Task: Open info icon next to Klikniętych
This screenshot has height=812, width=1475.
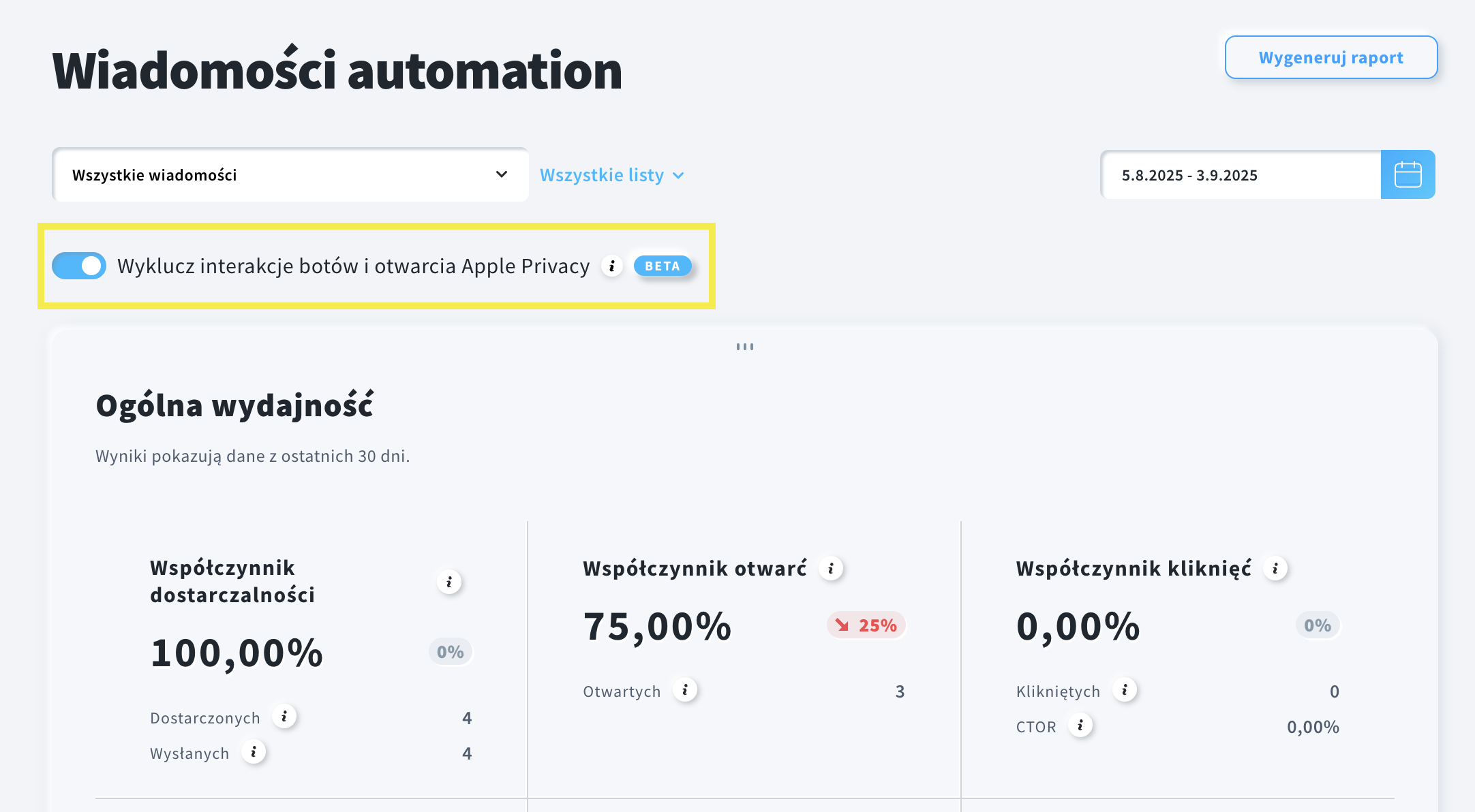Action: (1125, 690)
